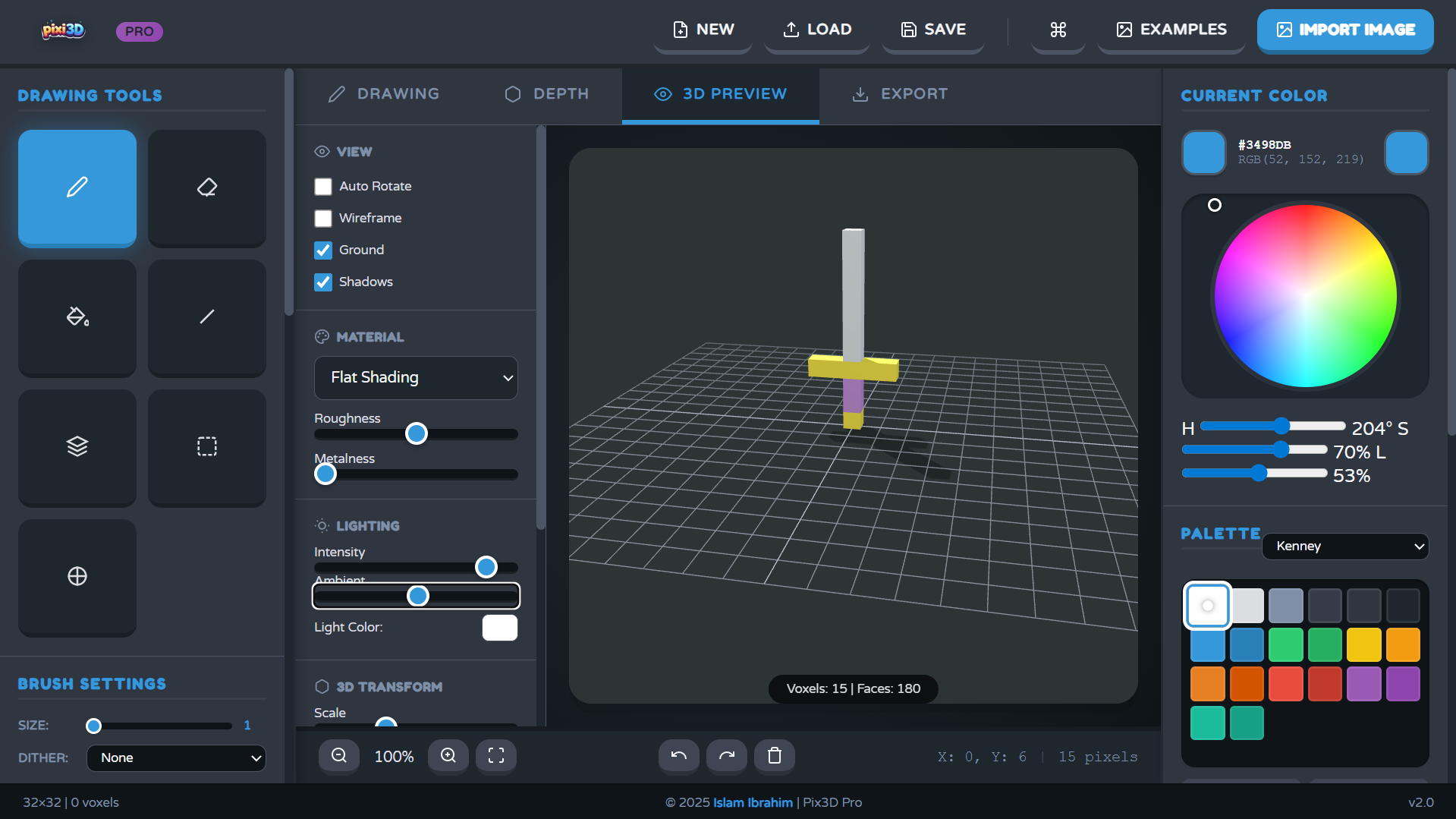Pick the yellow palette swatch
Image resolution: width=1456 pixels, height=819 pixels.
coord(1364,645)
